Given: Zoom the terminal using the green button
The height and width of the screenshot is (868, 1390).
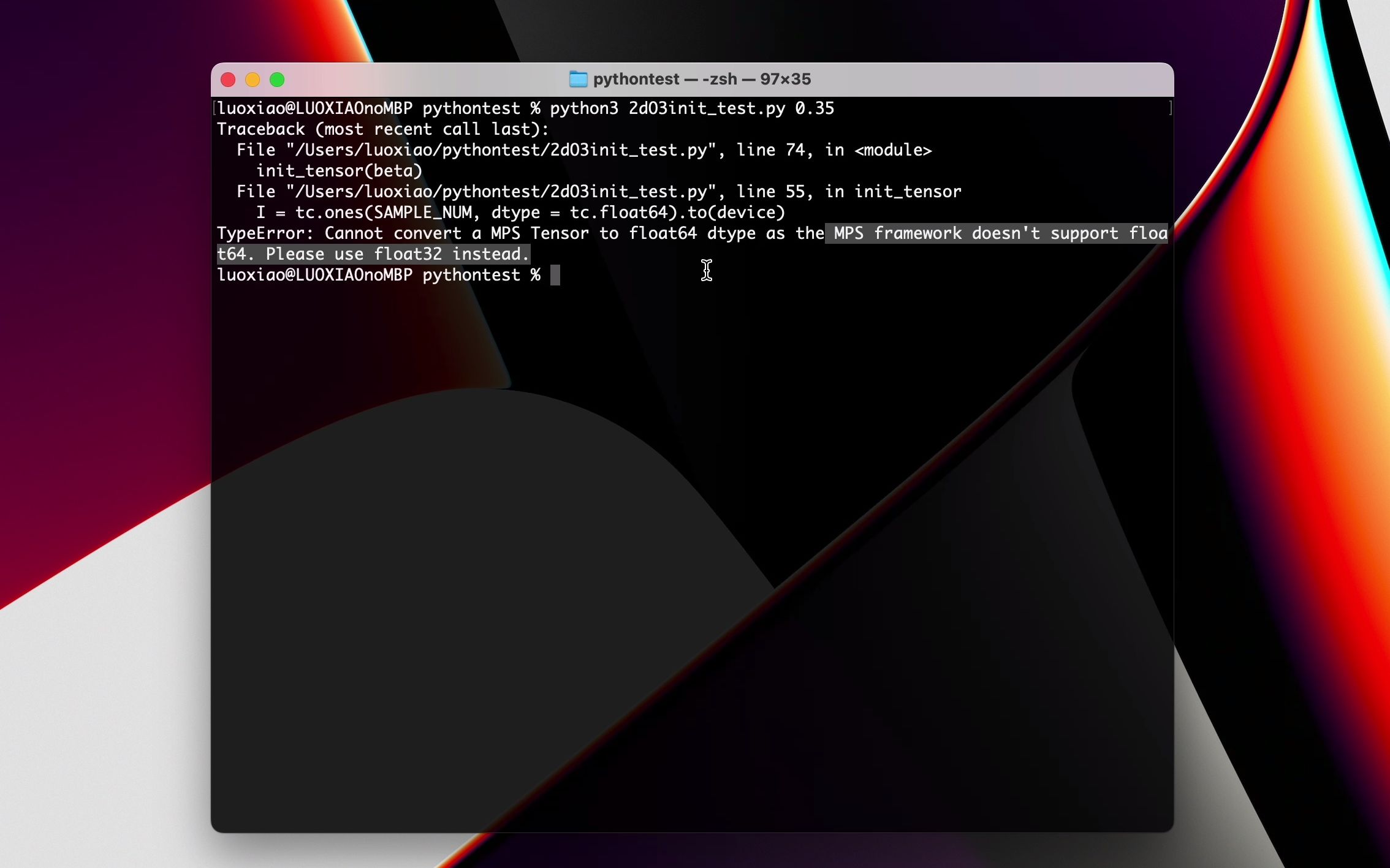Looking at the screenshot, I should pyautogui.click(x=277, y=80).
